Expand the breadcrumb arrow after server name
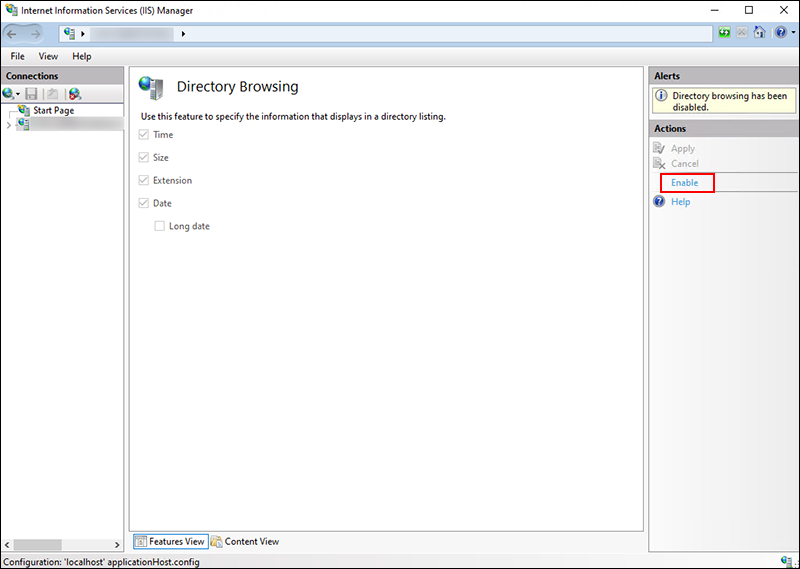 (183, 34)
